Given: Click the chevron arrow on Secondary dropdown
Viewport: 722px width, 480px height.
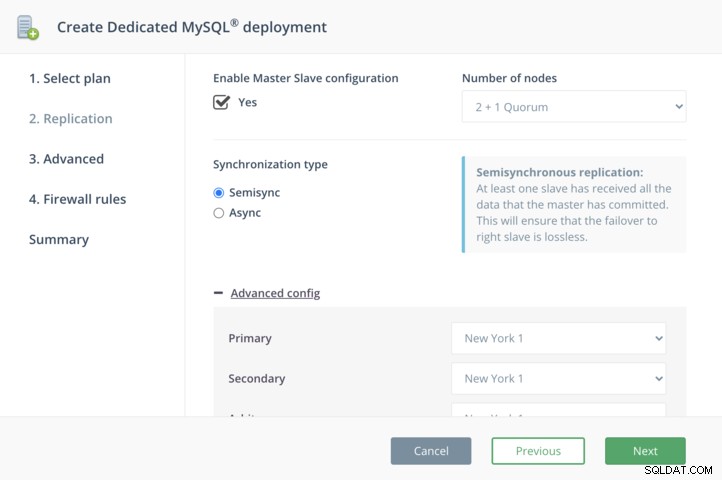Looking at the screenshot, I should coord(659,379).
